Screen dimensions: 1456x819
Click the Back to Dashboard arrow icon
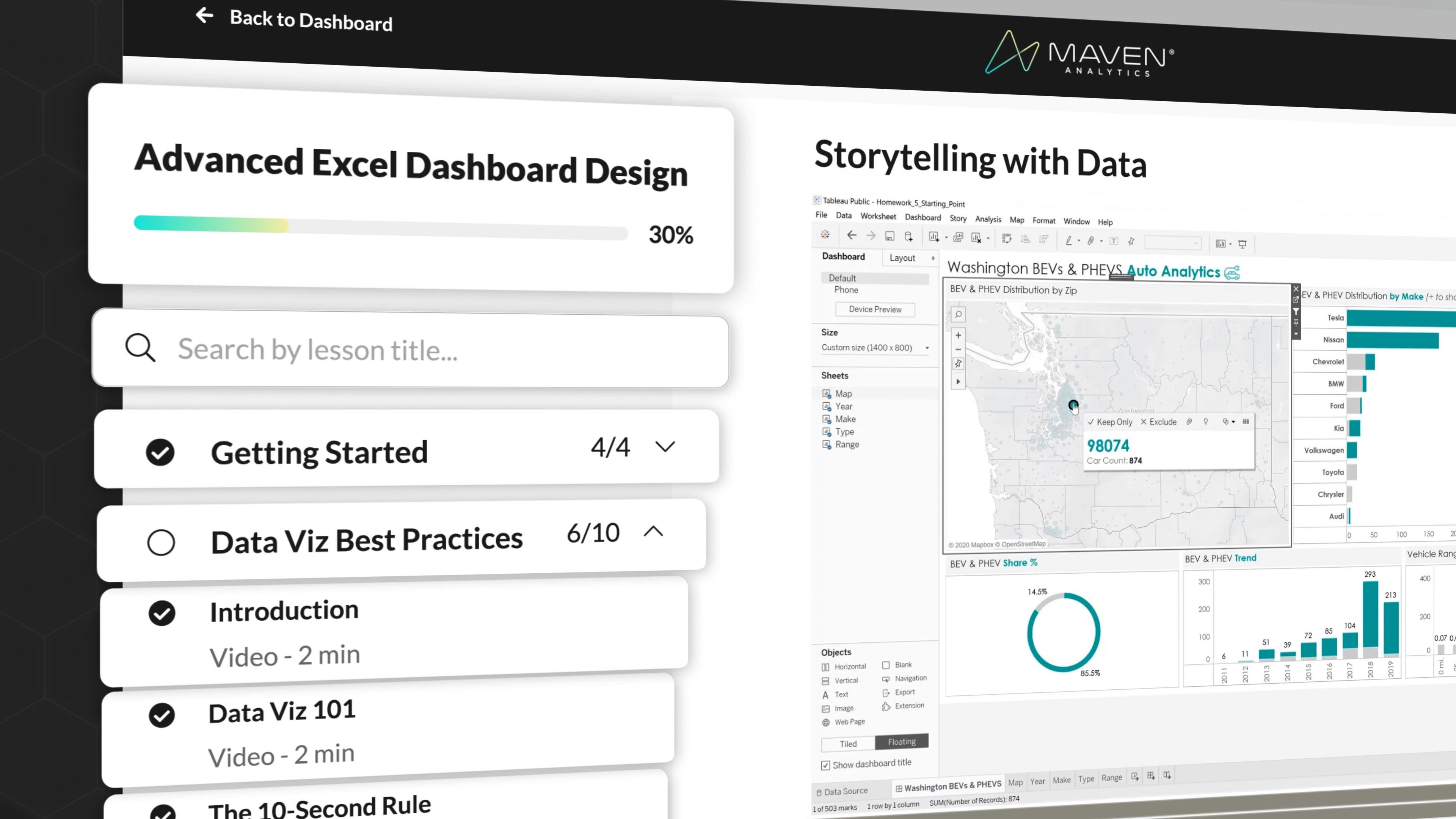[x=204, y=15]
